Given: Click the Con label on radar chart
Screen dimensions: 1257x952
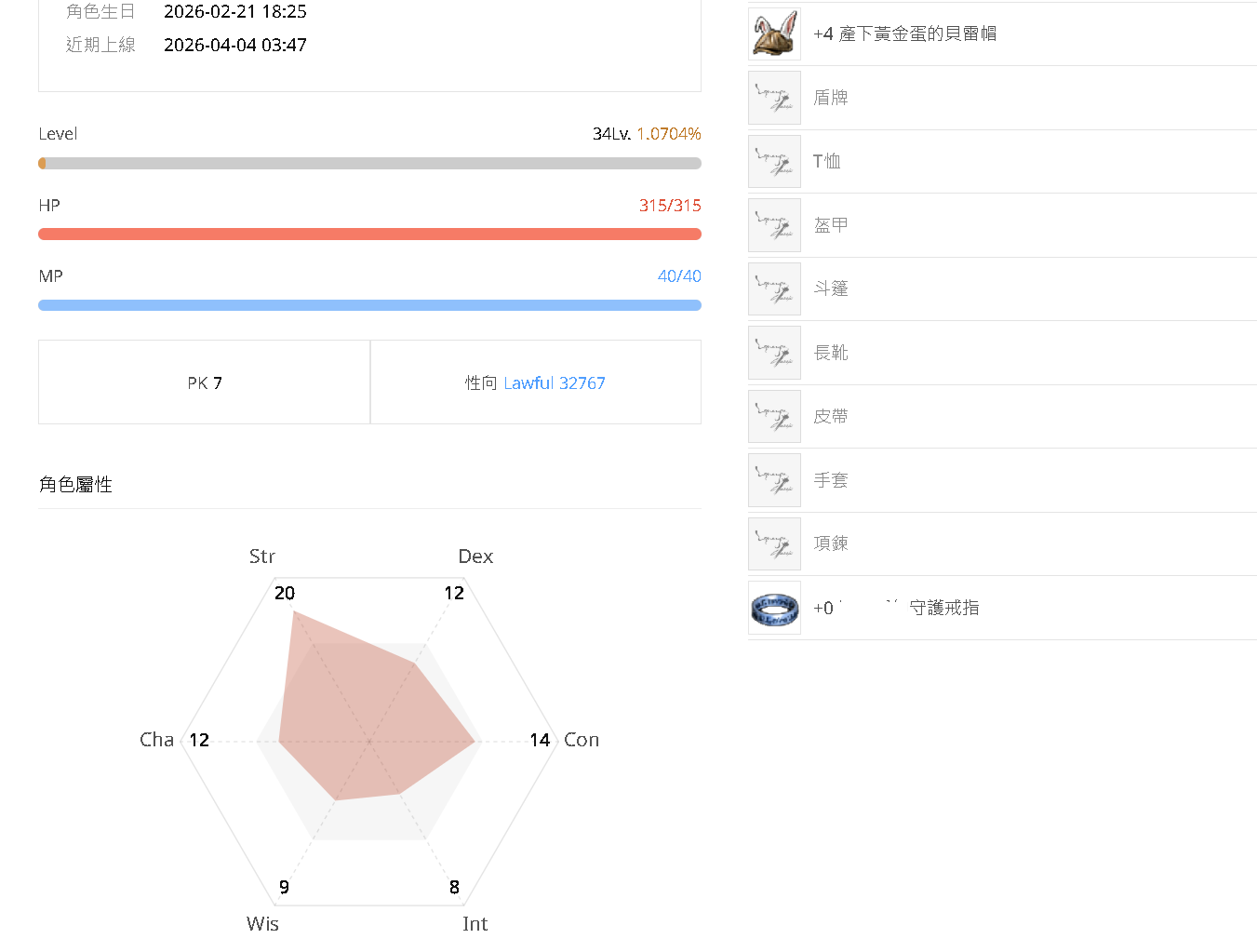Looking at the screenshot, I should coord(582,740).
